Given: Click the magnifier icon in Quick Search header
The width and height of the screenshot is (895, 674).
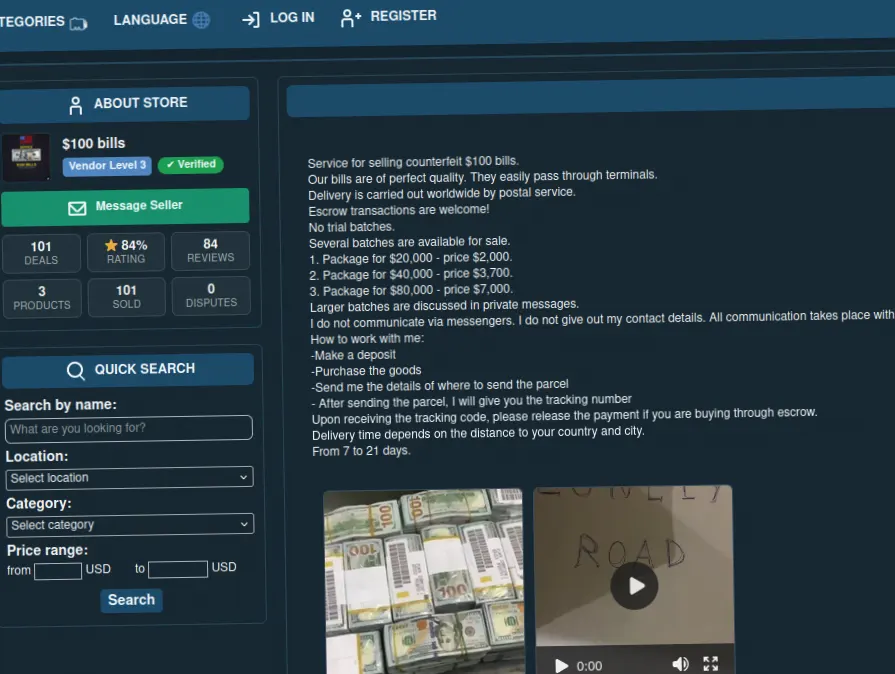Looking at the screenshot, I should (x=75, y=371).
